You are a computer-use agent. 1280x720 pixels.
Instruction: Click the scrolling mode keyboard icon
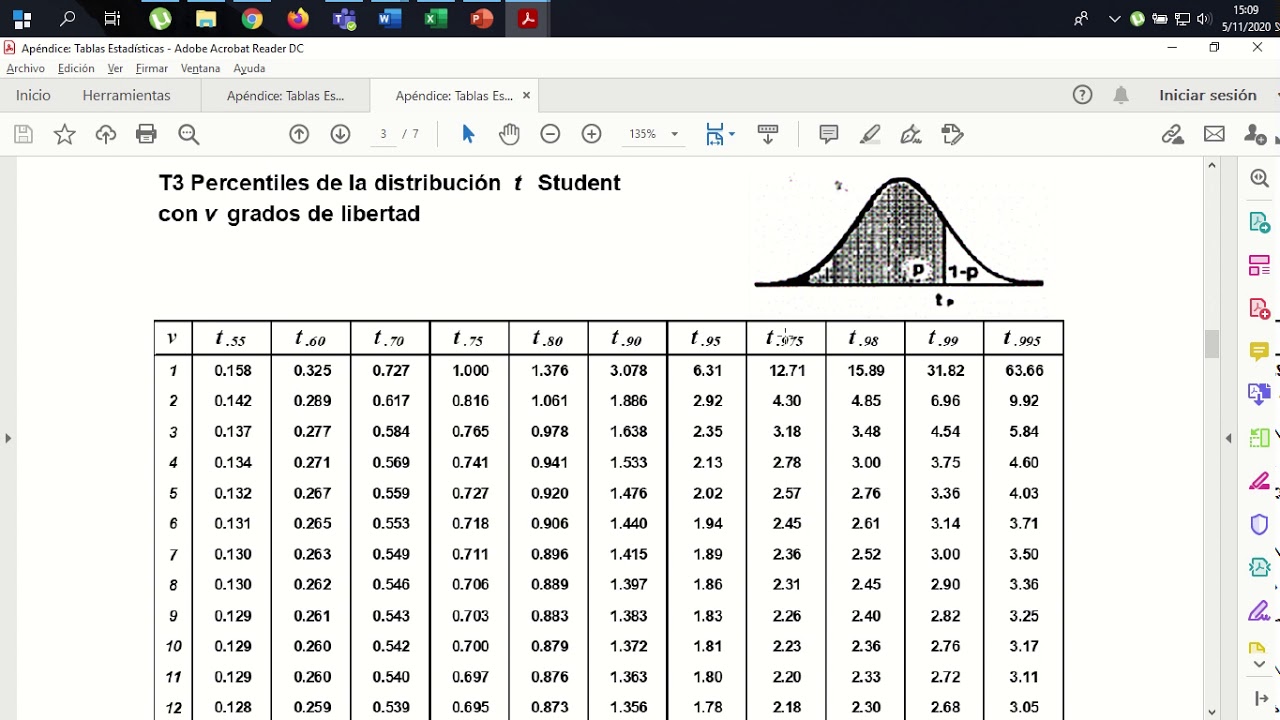click(768, 134)
